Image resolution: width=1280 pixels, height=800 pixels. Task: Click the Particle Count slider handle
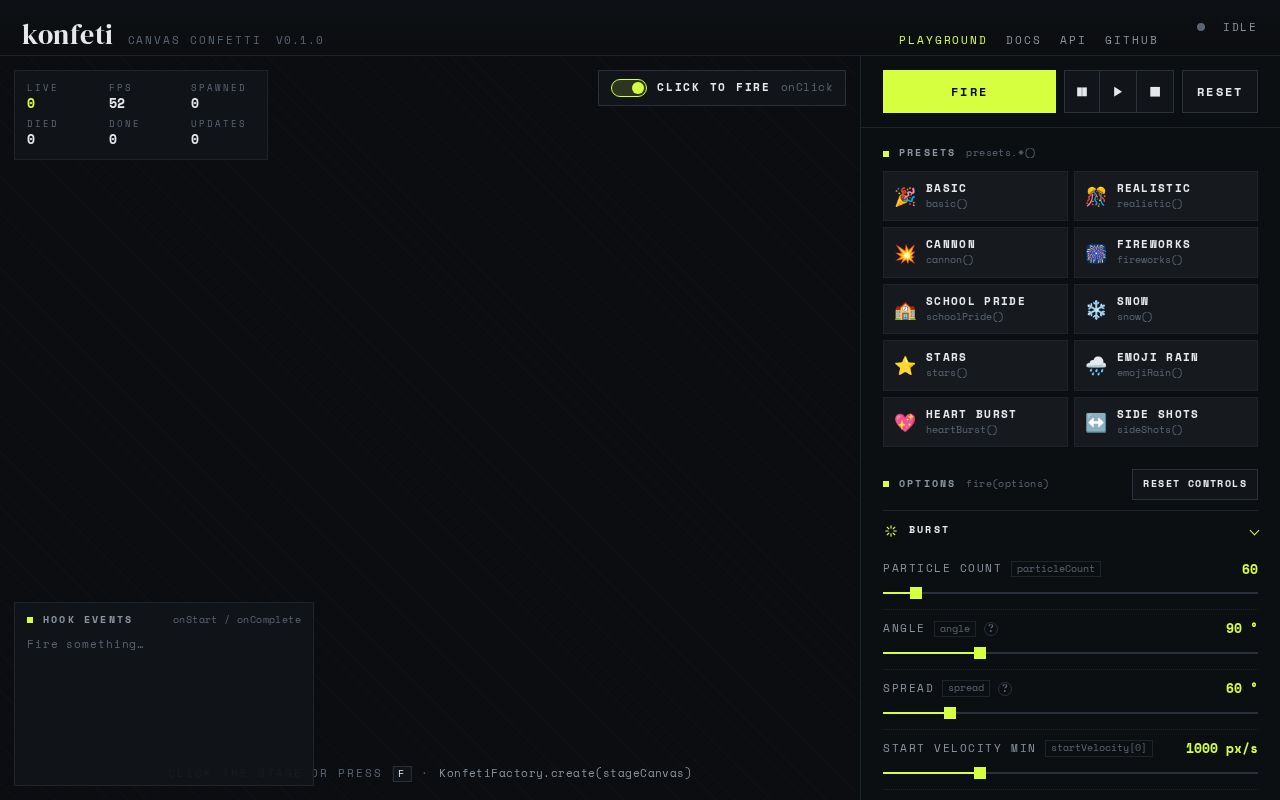tap(915, 593)
